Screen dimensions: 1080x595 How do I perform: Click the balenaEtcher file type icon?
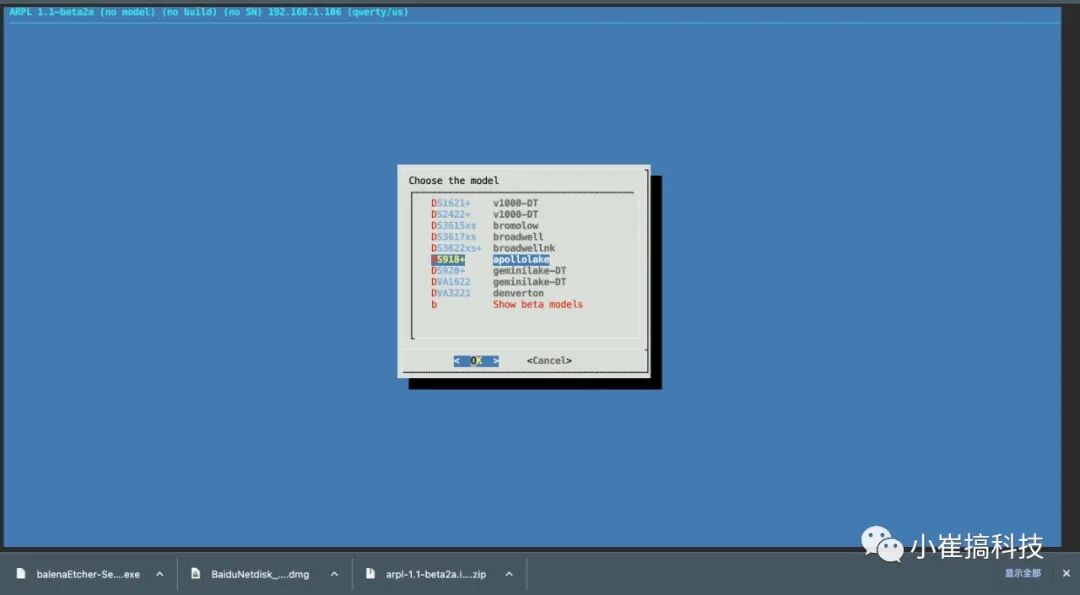pyautogui.click(x=21, y=574)
